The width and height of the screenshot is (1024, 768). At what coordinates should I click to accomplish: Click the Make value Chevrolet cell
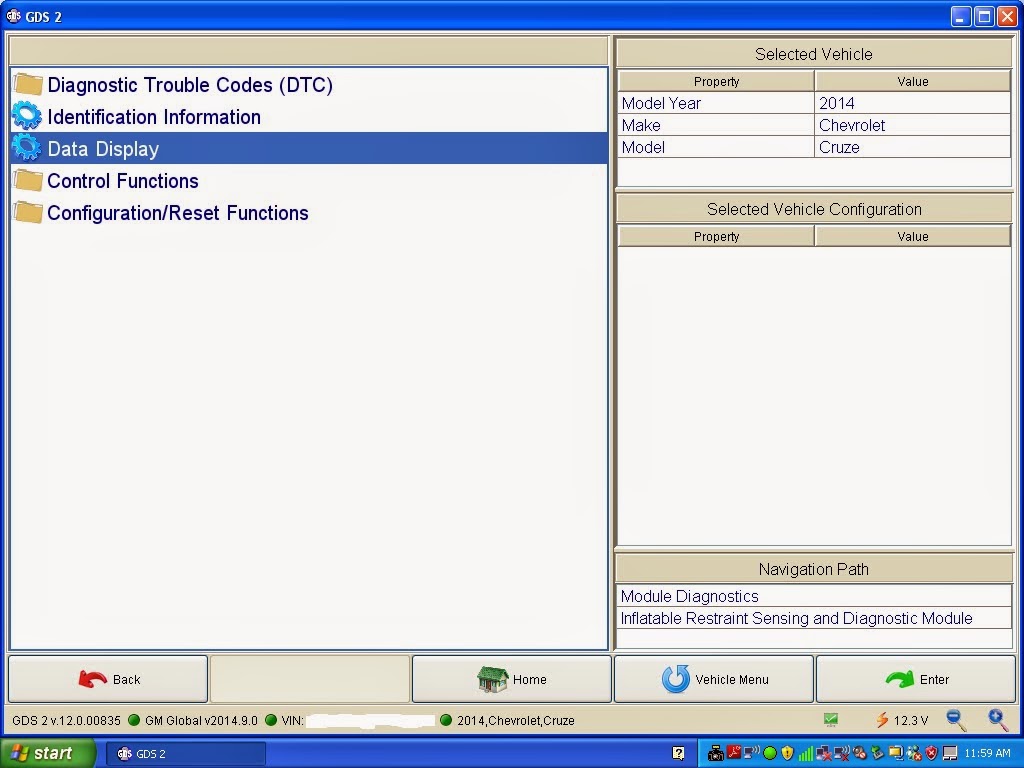click(912, 125)
